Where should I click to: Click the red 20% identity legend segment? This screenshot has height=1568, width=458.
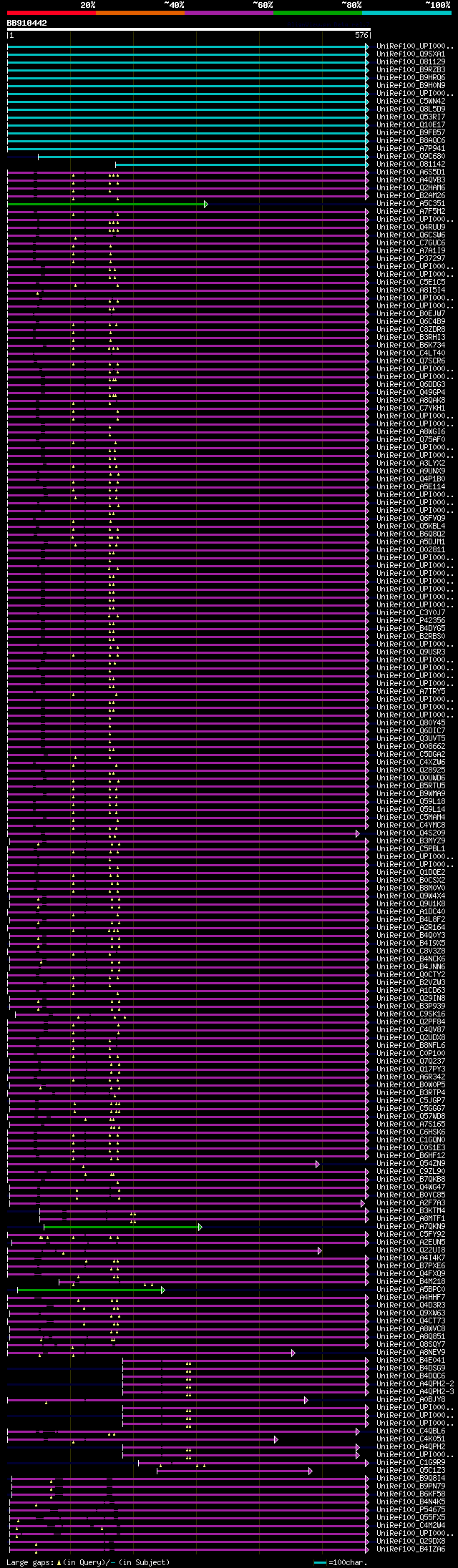(x=52, y=13)
